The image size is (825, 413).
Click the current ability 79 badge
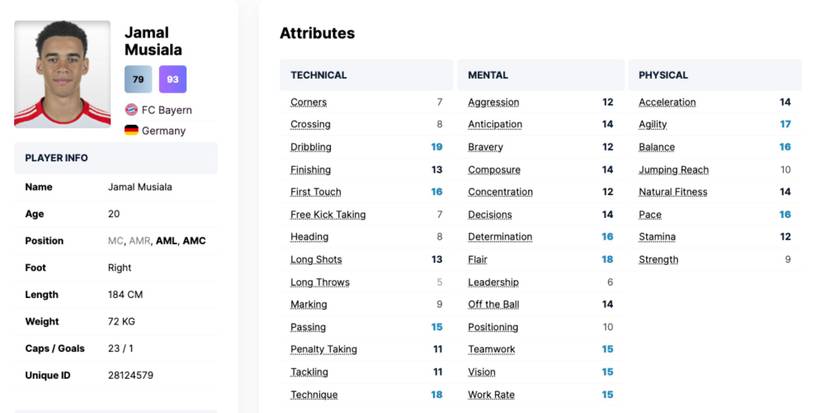138,79
